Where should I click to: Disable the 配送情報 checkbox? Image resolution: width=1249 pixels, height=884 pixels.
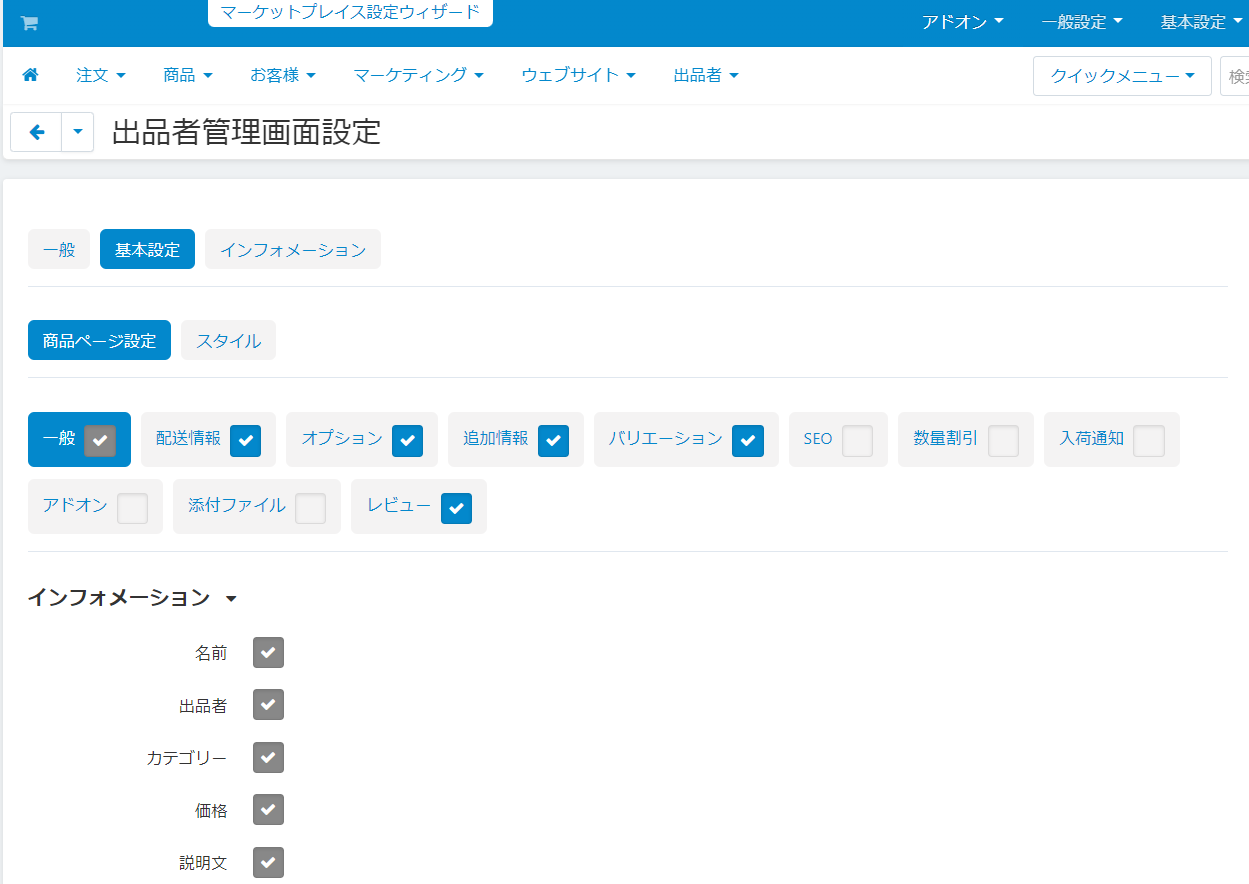point(246,441)
